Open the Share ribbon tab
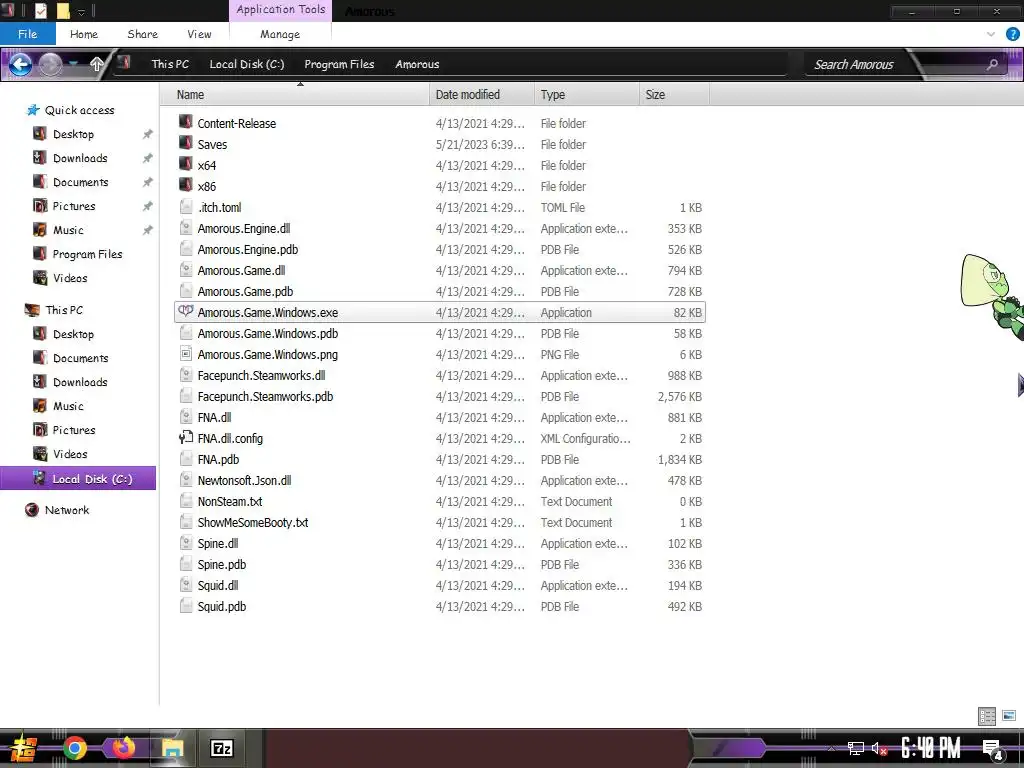Viewport: 1024px width, 768px height. point(142,34)
